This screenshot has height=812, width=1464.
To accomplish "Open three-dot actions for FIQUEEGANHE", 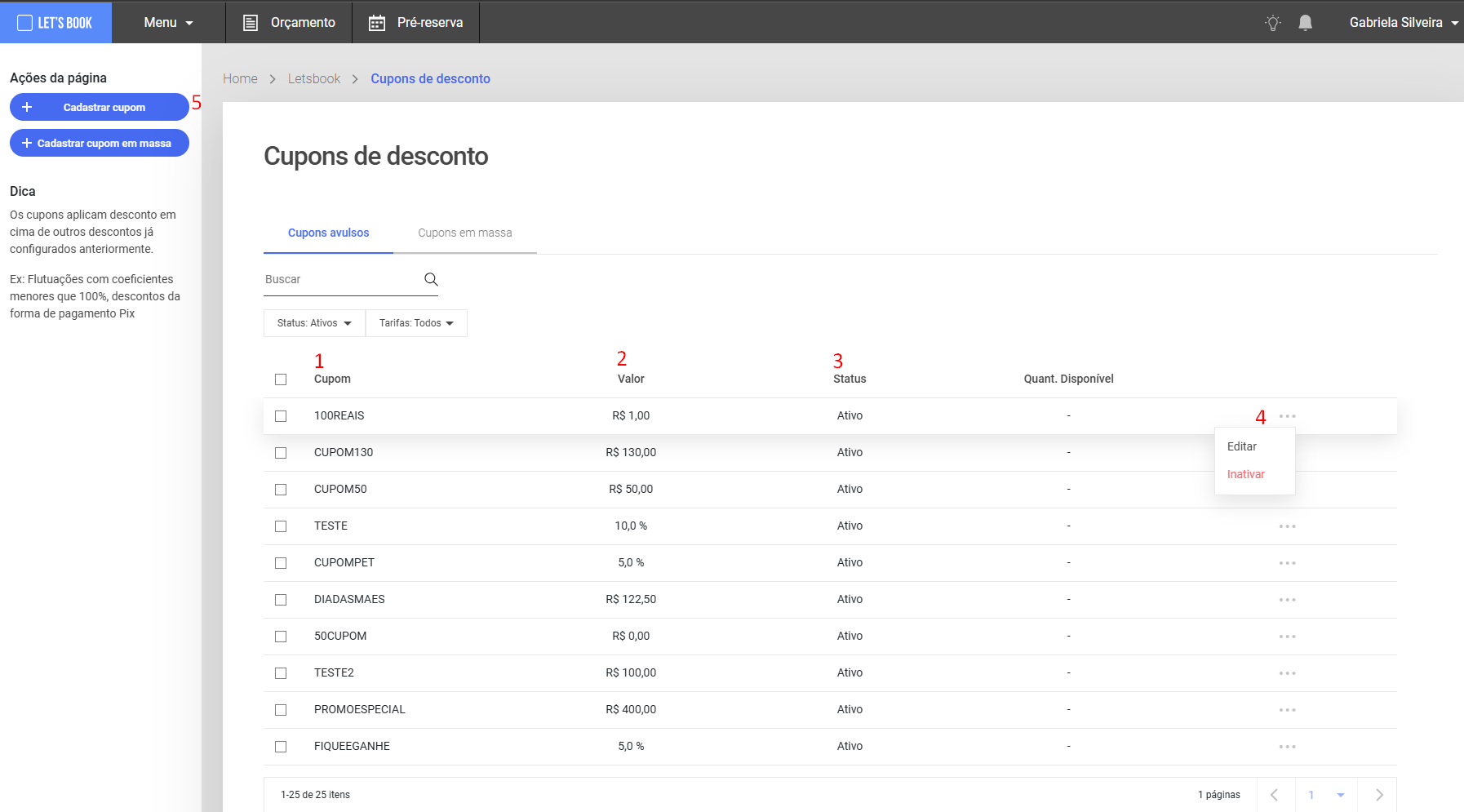I will coord(1288,747).
